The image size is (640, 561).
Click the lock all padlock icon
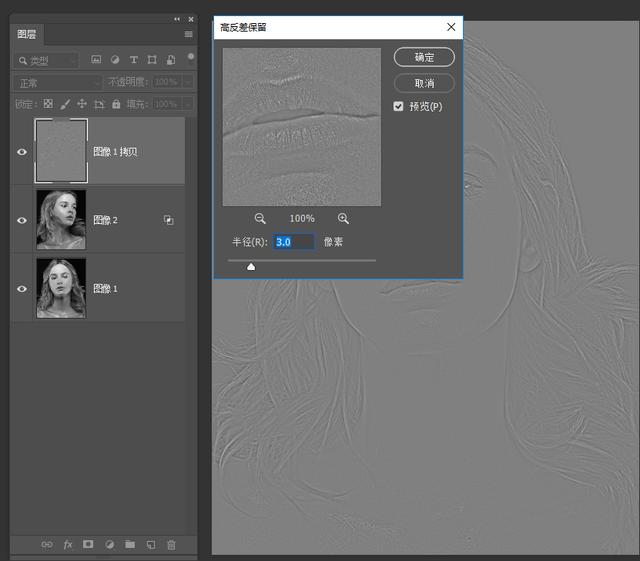pyautogui.click(x=116, y=104)
